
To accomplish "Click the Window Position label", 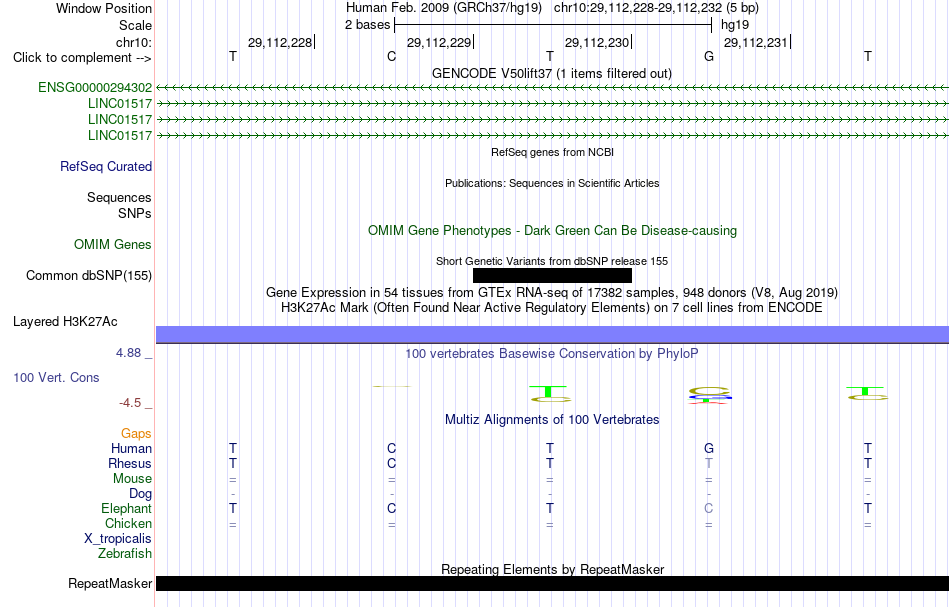I will click(x=104, y=8).
